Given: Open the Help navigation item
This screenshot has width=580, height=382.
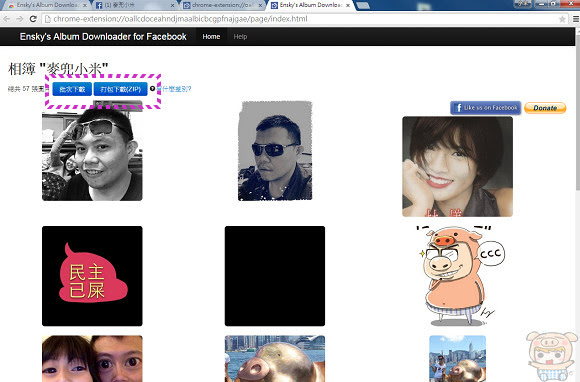Looking at the screenshot, I should point(240,37).
